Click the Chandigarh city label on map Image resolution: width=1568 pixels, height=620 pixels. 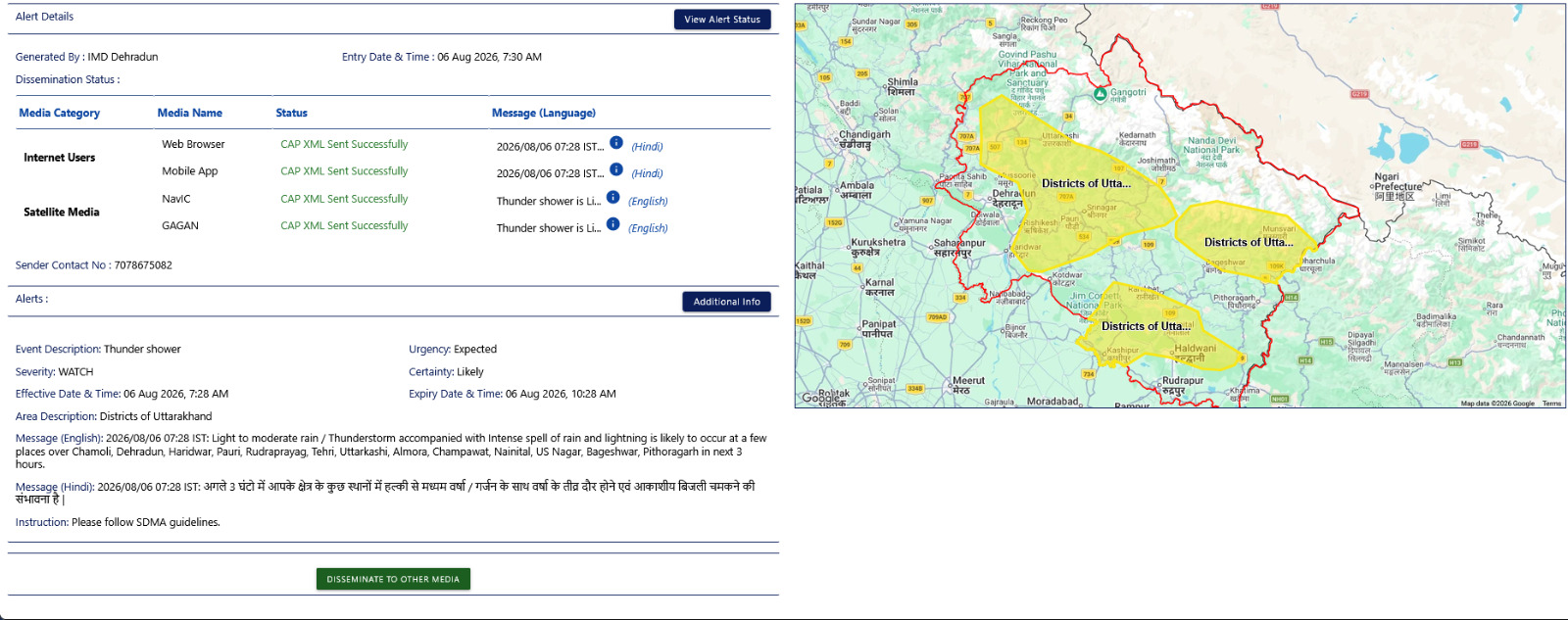tap(864, 140)
